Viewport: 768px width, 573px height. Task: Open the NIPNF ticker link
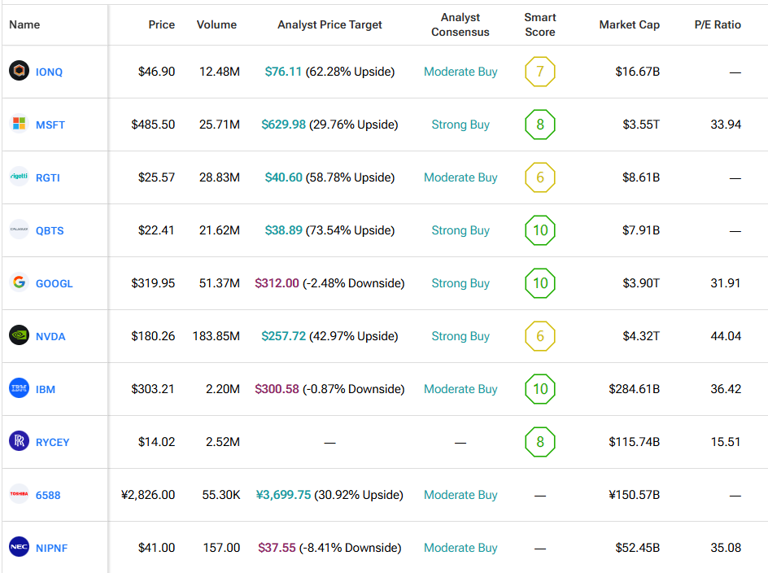click(x=52, y=548)
